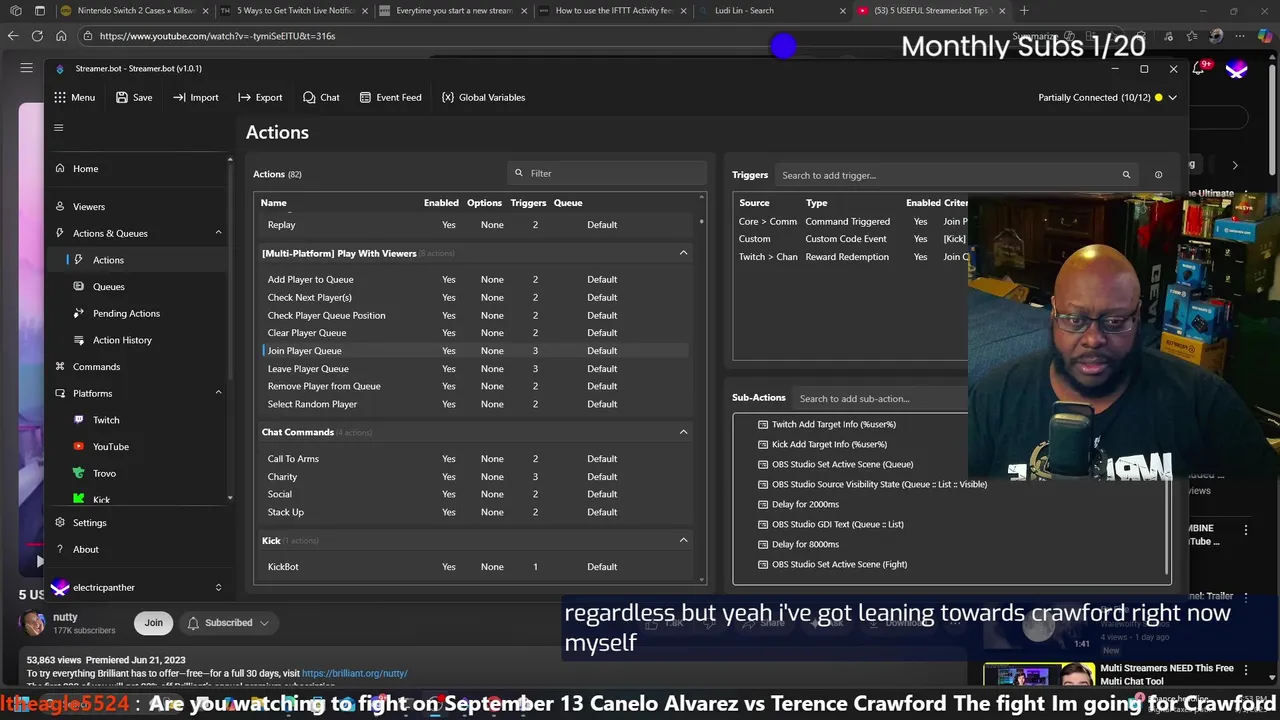Click the Export toolbar button

260,97
